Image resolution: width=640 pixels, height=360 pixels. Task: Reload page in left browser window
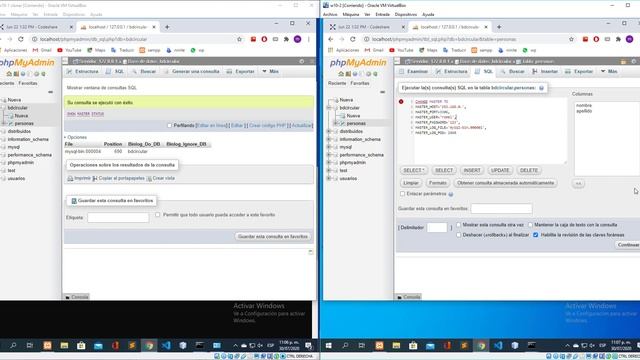[x=21, y=39]
